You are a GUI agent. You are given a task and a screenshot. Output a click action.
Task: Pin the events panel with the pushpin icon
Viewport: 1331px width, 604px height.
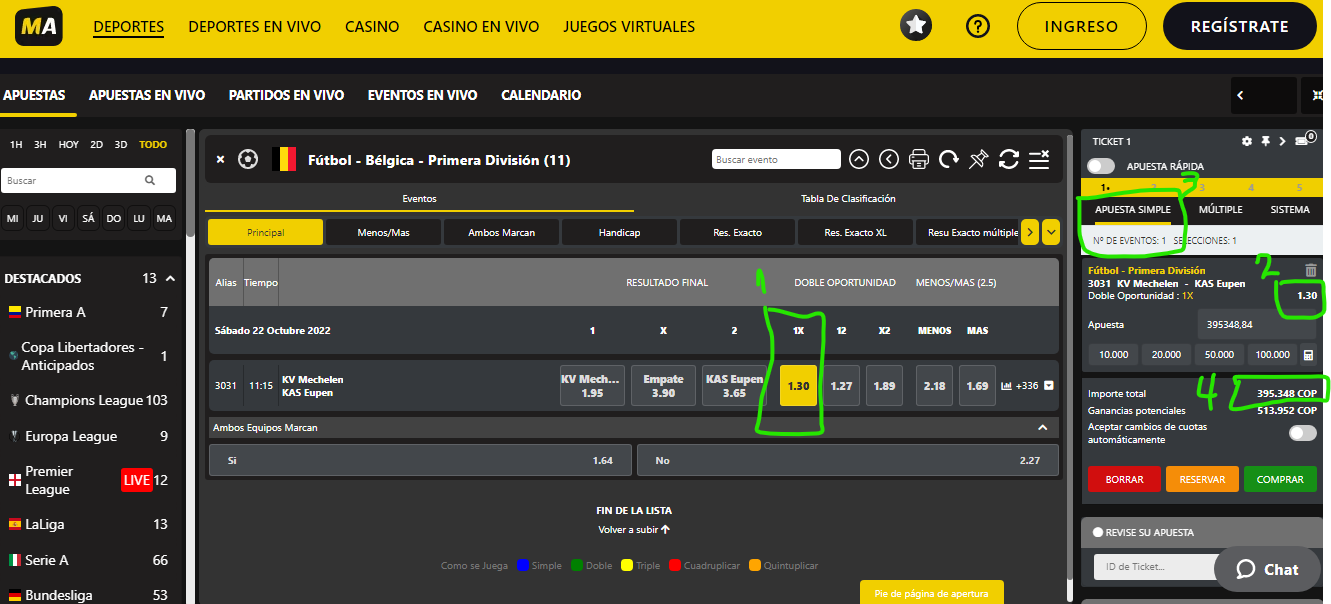tap(979, 159)
